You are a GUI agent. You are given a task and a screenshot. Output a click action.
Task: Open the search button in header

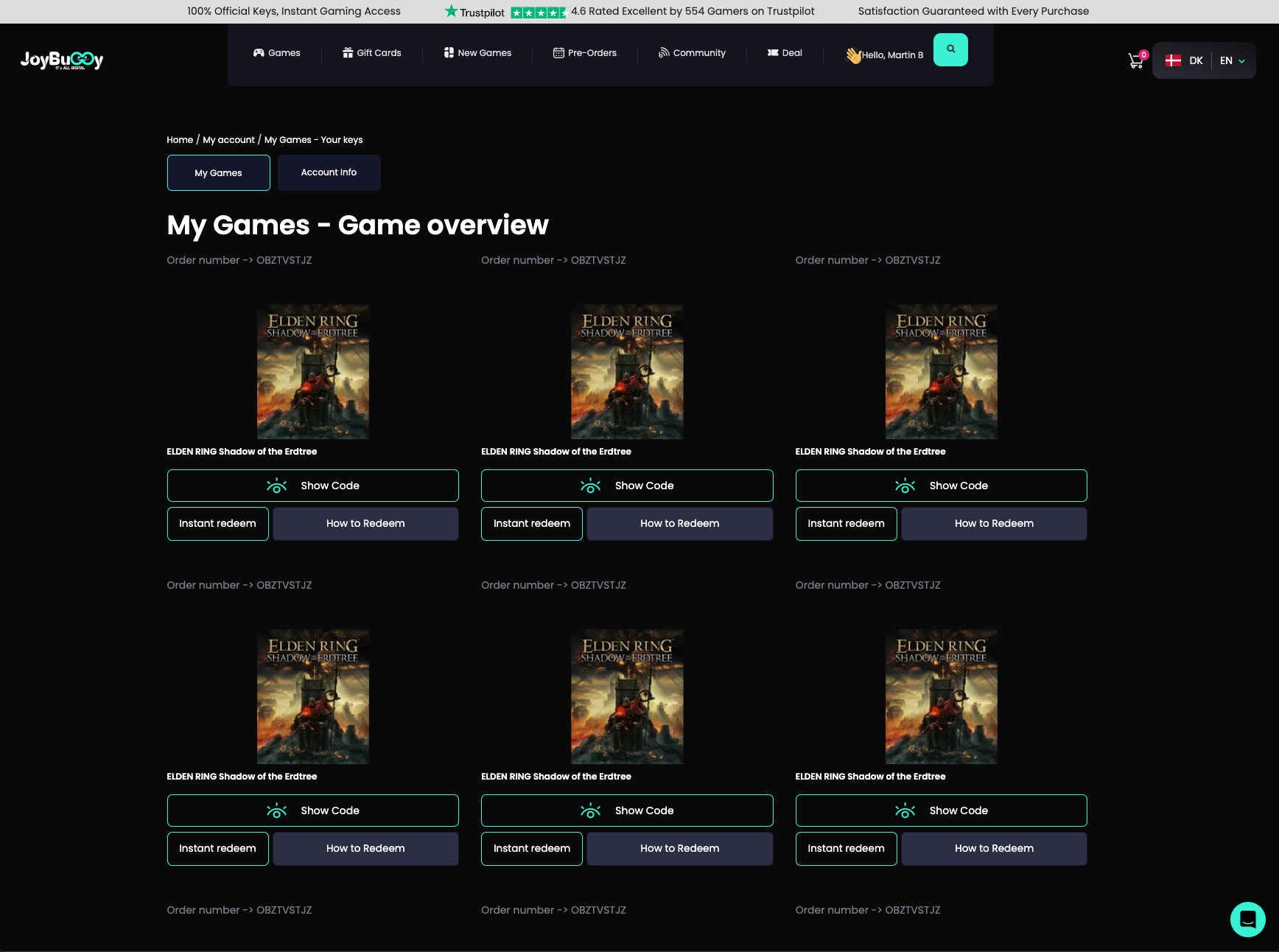(950, 49)
